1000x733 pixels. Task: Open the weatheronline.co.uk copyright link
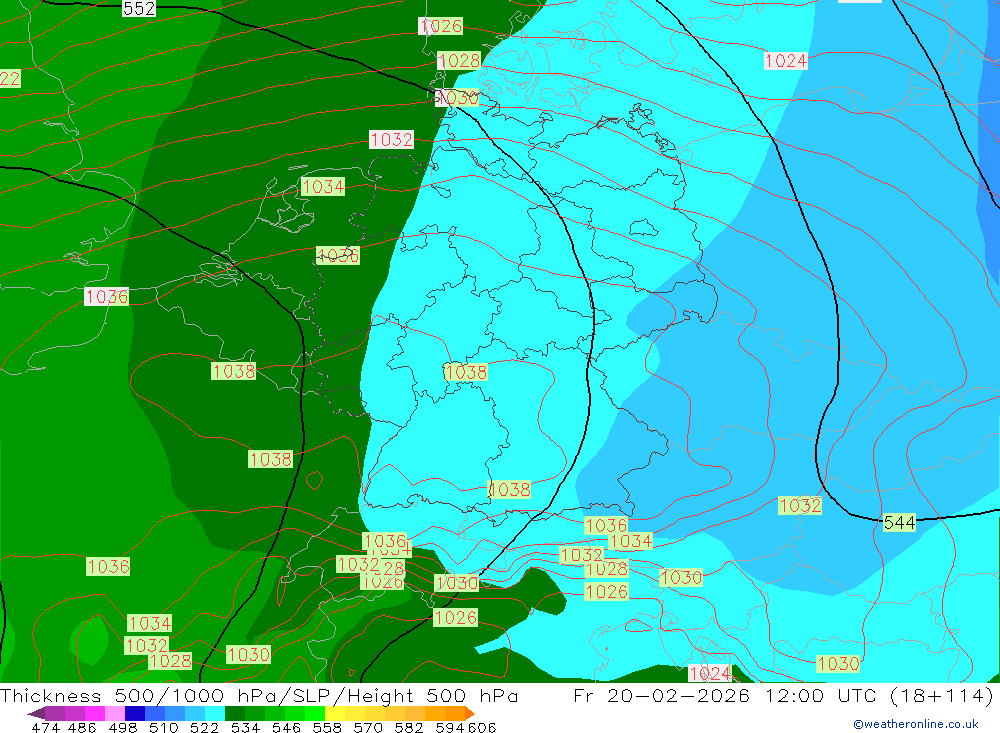tap(916, 724)
